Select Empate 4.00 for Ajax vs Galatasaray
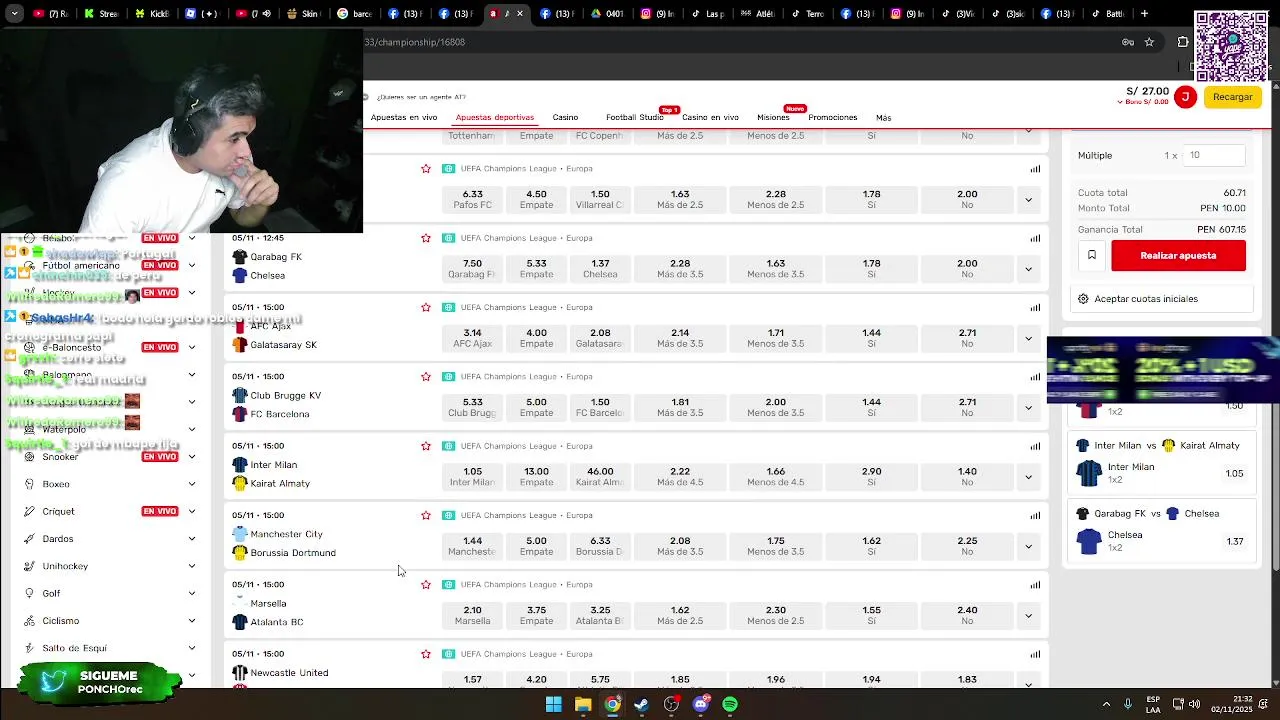 [536, 338]
